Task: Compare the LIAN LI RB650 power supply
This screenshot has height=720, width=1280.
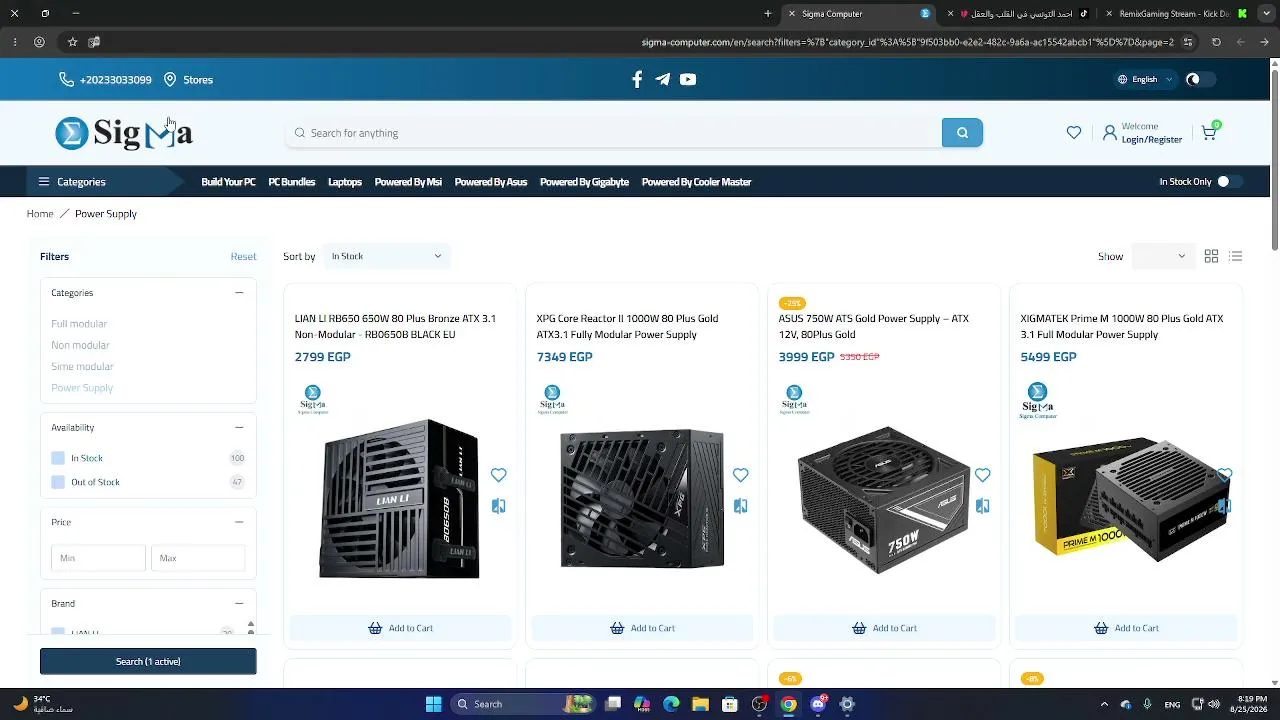Action: pyautogui.click(x=498, y=506)
